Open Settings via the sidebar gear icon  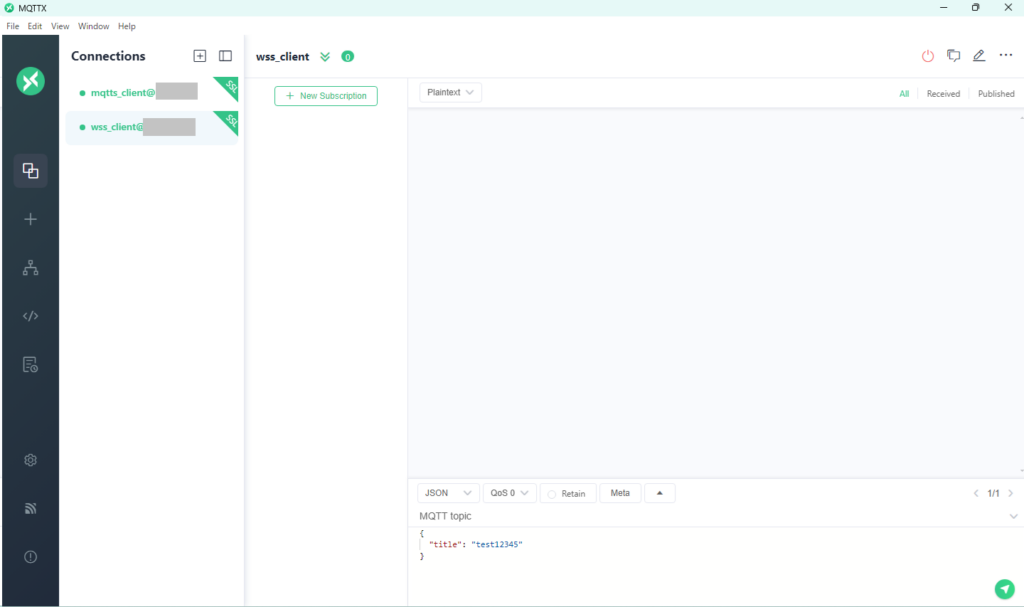30,460
